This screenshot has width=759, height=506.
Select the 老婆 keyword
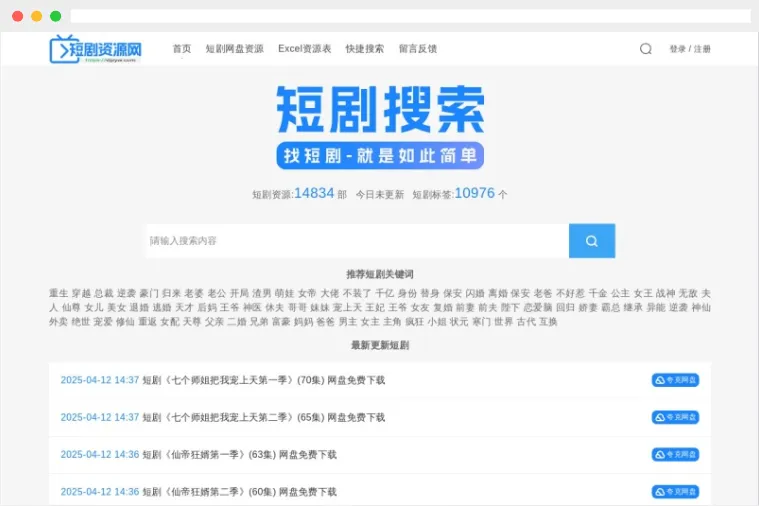[194, 293]
